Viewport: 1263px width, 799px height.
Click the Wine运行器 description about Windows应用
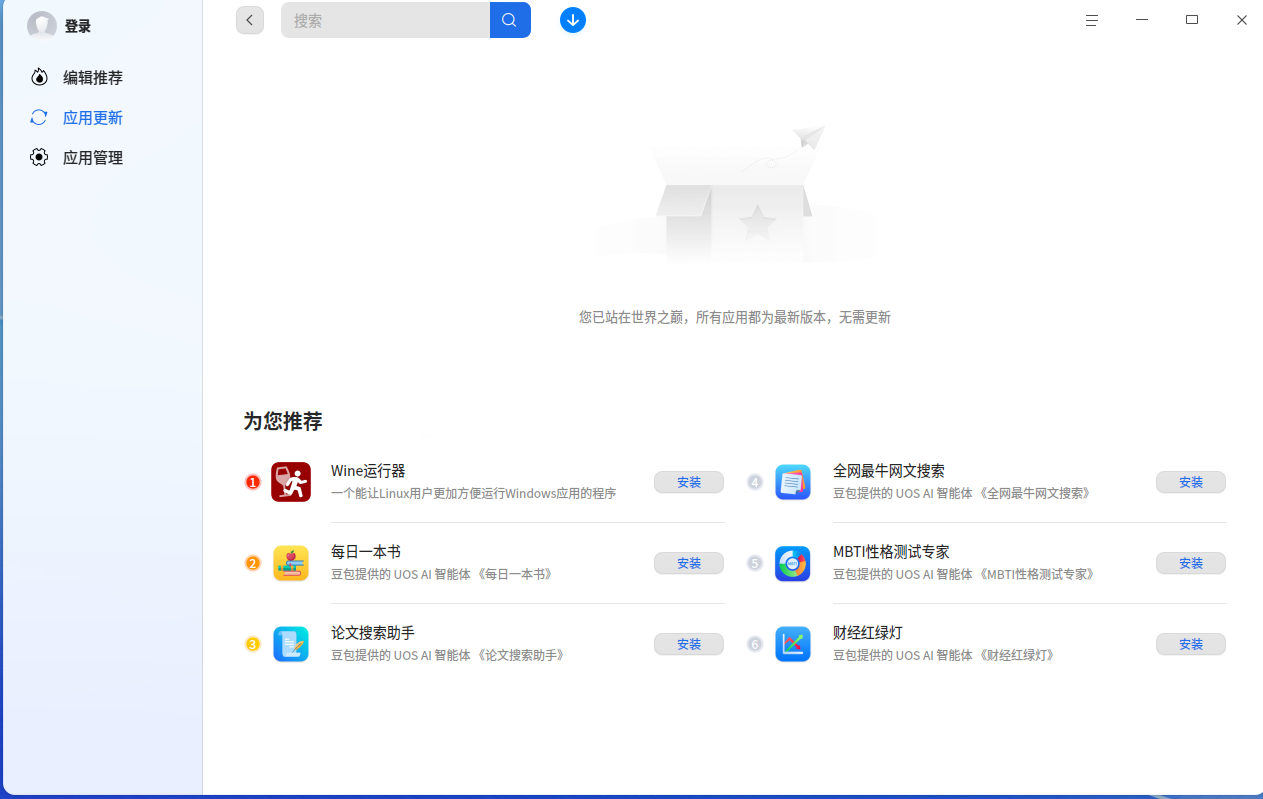[473, 493]
